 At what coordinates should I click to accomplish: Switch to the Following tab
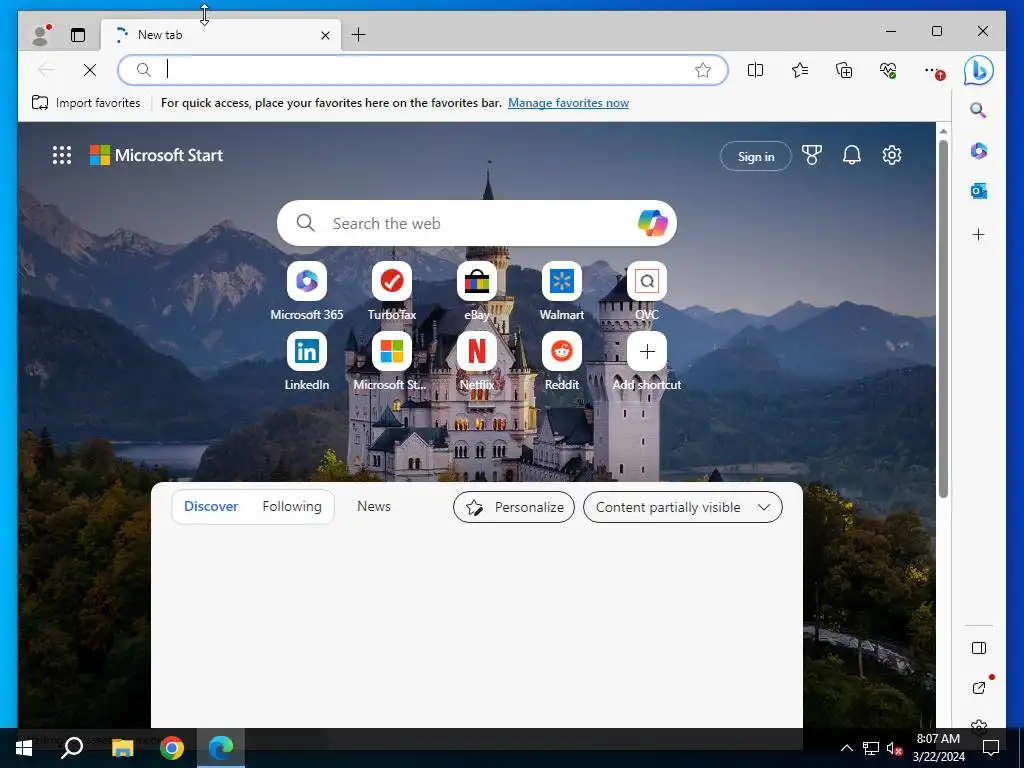pyautogui.click(x=292, y=507)
